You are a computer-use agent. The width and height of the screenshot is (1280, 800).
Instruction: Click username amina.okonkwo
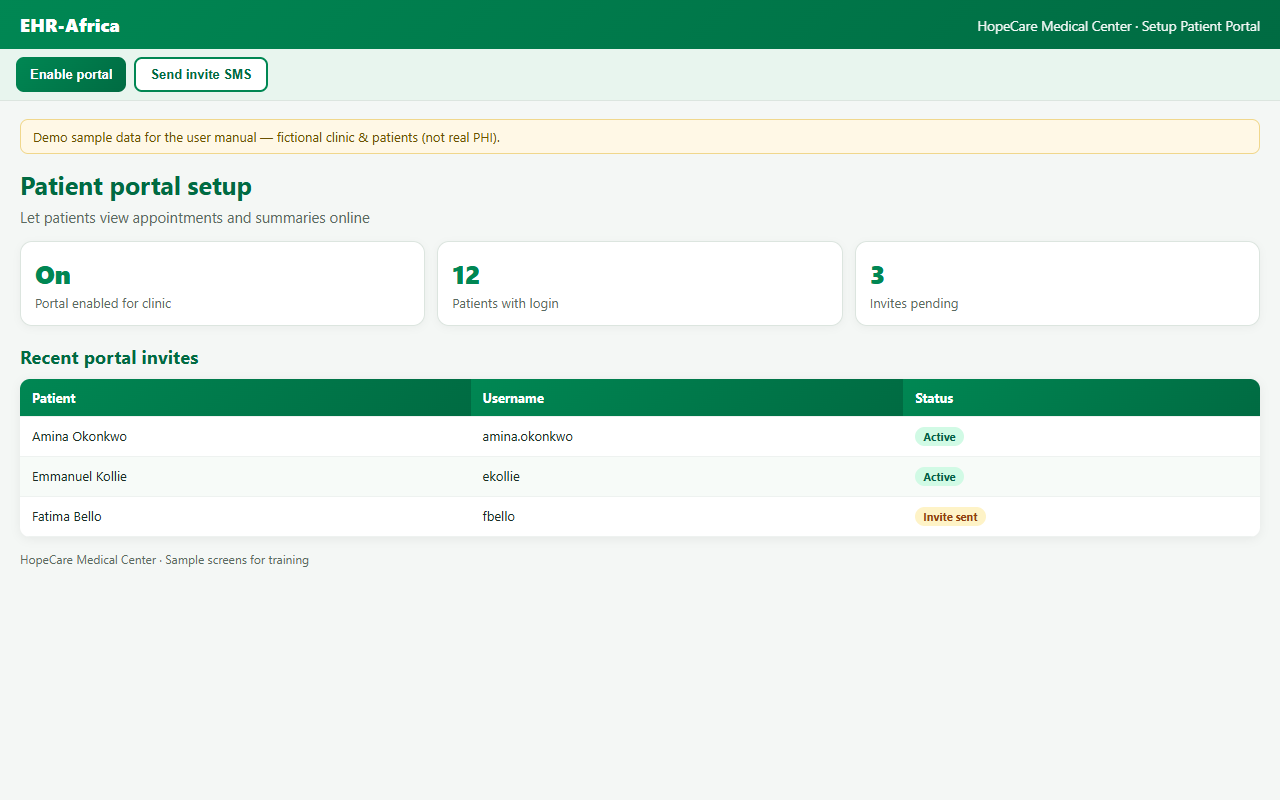tap(527, 437)
